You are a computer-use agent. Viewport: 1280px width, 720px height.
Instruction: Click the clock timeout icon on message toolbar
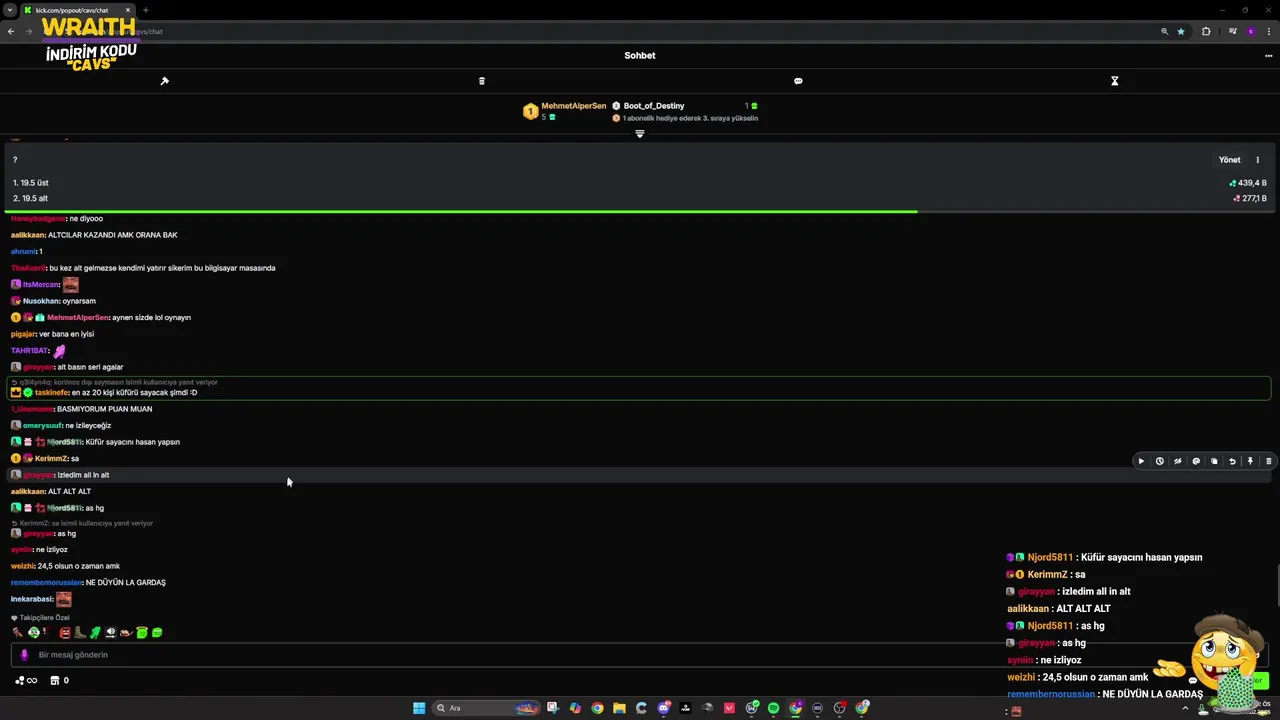pyautogui.click(x=1159, y=461)
